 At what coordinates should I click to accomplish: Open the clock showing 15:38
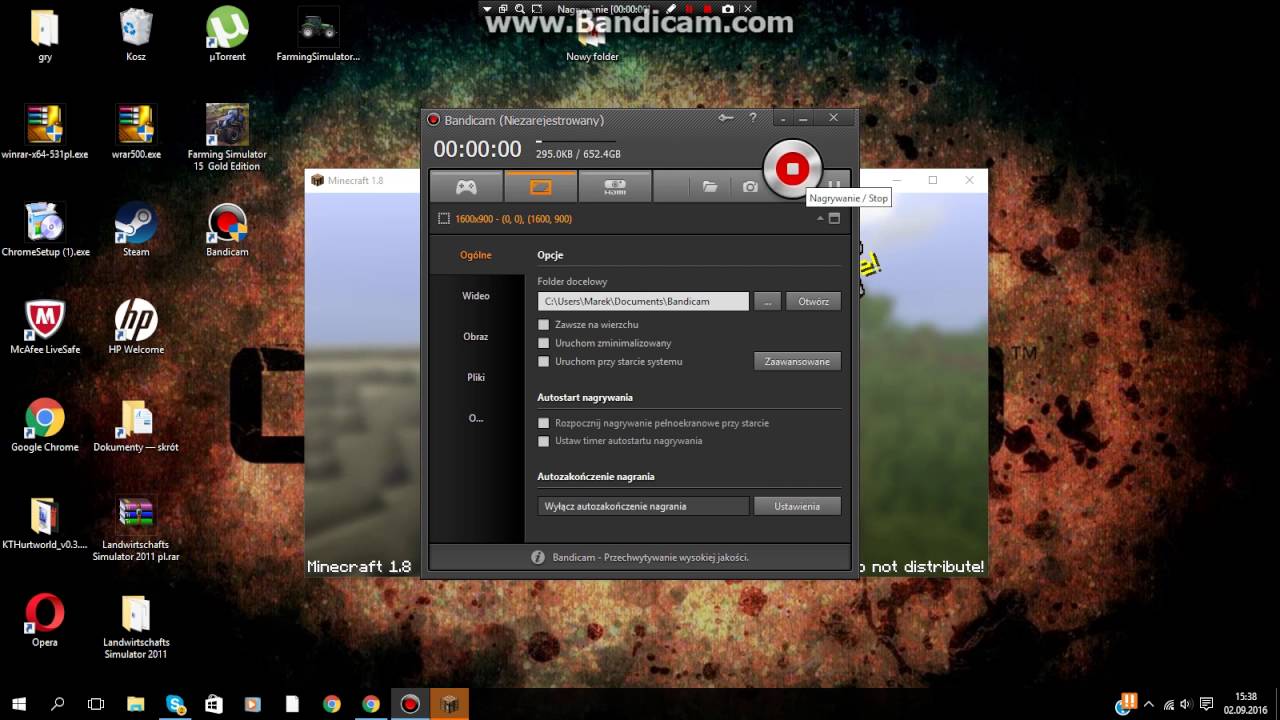(1246, 704)
